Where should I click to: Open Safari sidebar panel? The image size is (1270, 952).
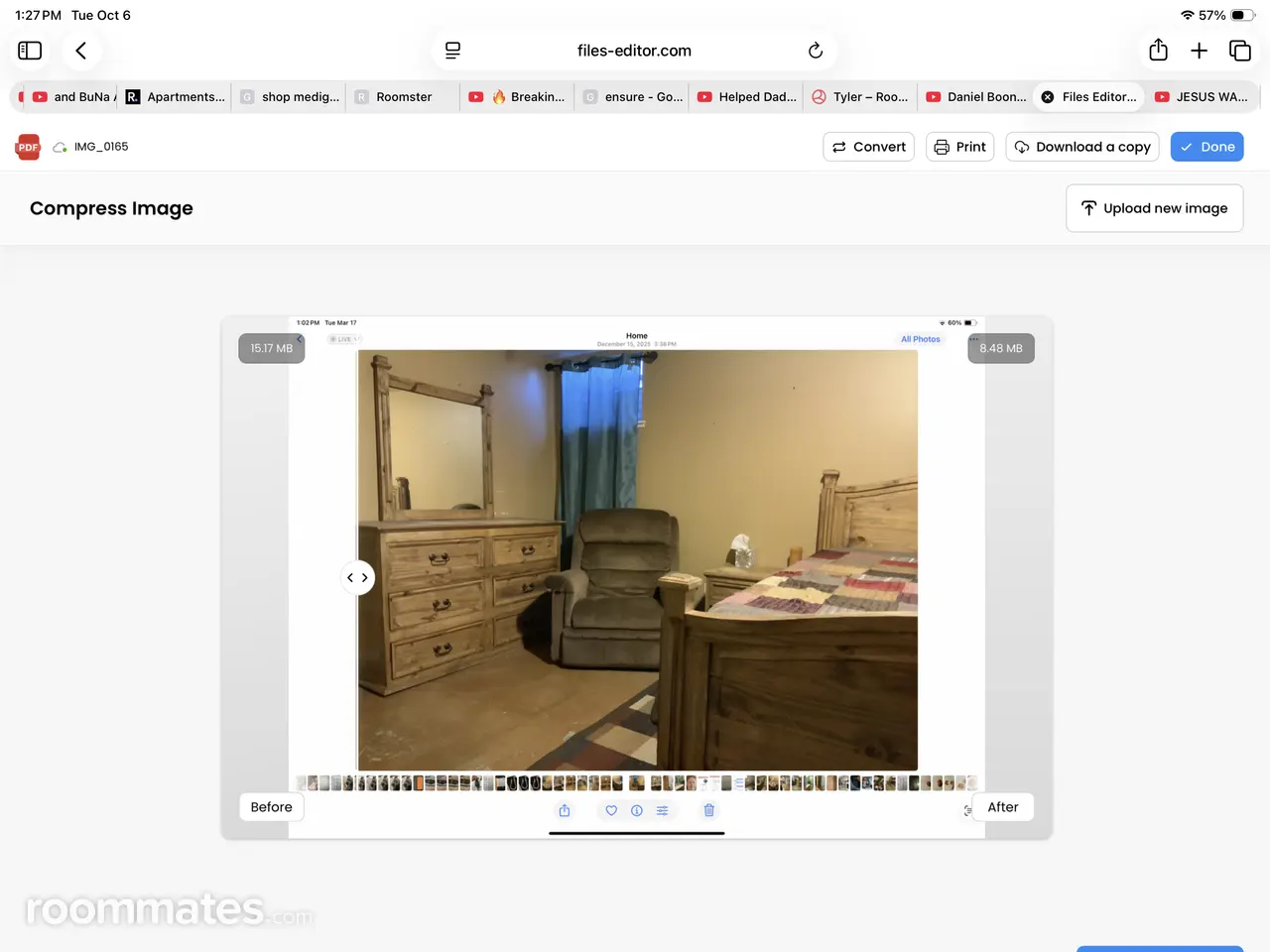[30, 51]
